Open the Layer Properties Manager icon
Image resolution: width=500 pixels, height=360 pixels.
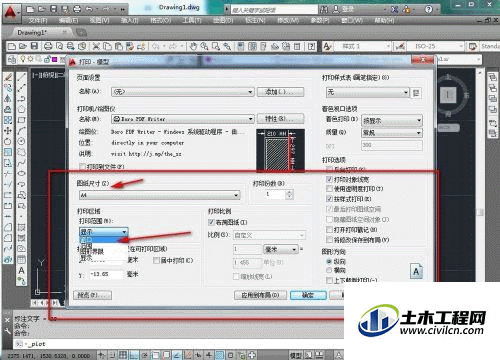(12, 60)
